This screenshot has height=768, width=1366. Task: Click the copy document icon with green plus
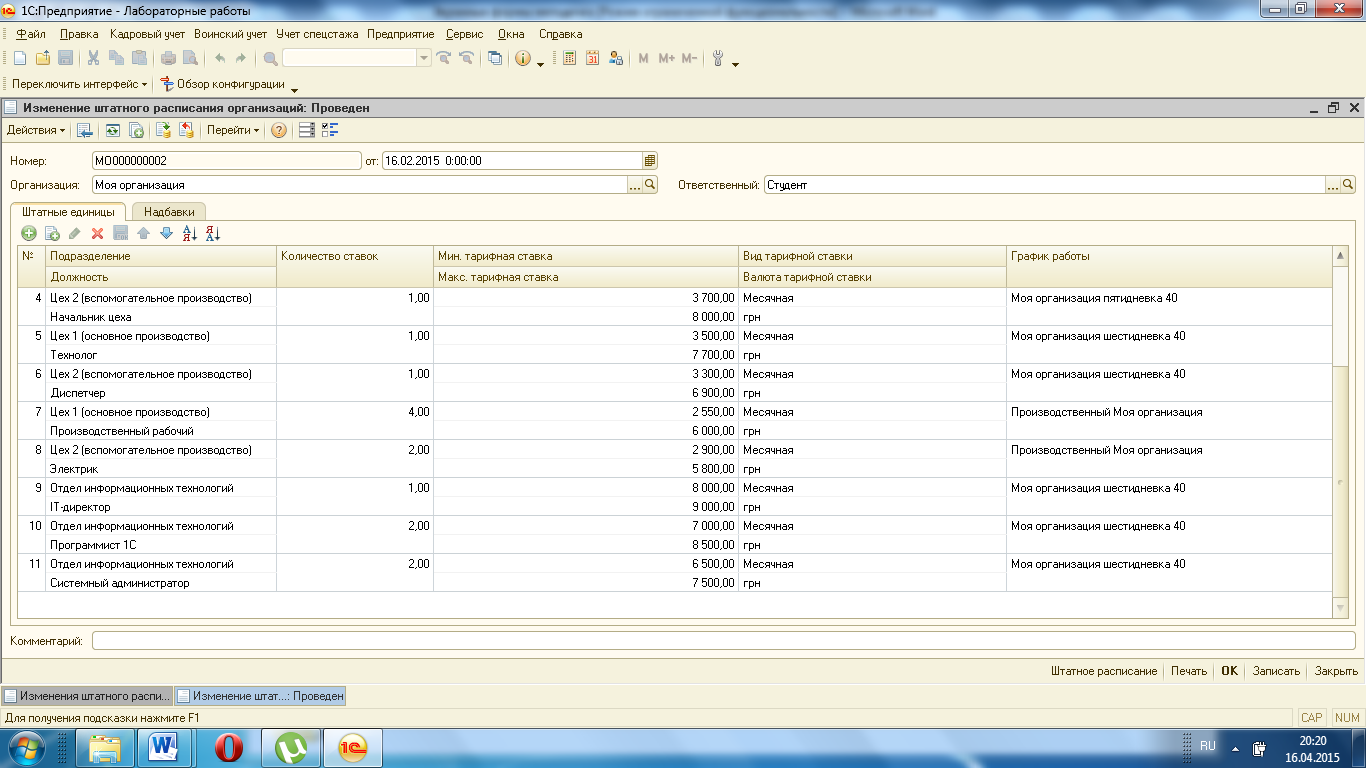pyautogui.click(x=136, y=130)
